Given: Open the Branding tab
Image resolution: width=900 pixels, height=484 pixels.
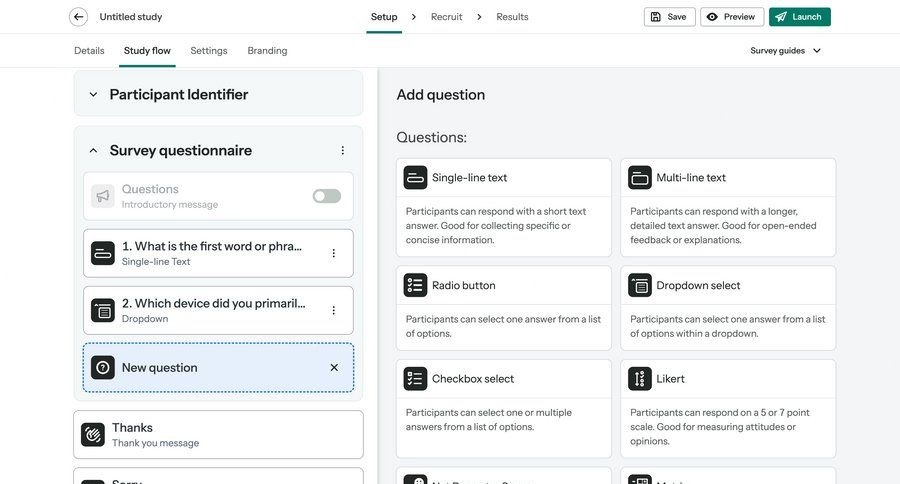Looking at the screenshot, I should pyautogui.click(x=267, y=51).
